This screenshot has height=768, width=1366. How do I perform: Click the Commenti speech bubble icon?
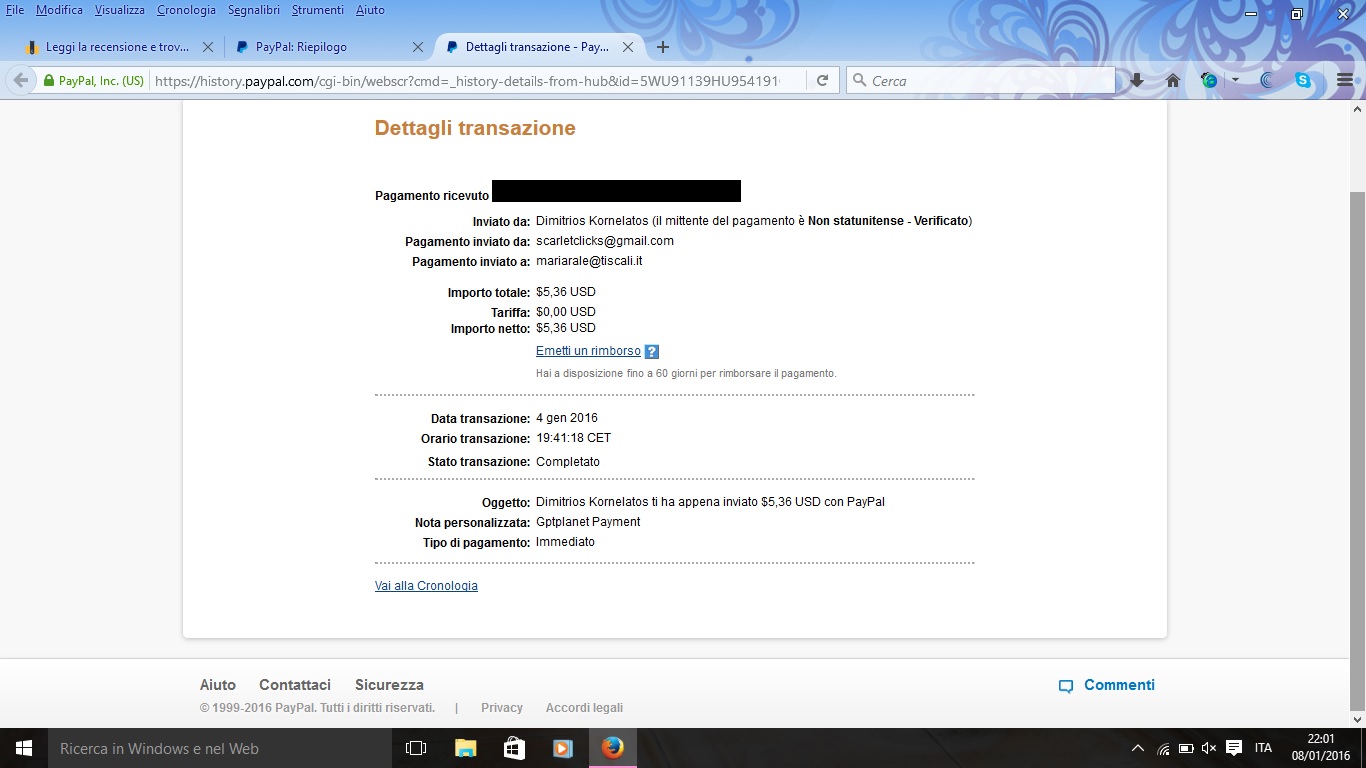[x=1066, y=686]
